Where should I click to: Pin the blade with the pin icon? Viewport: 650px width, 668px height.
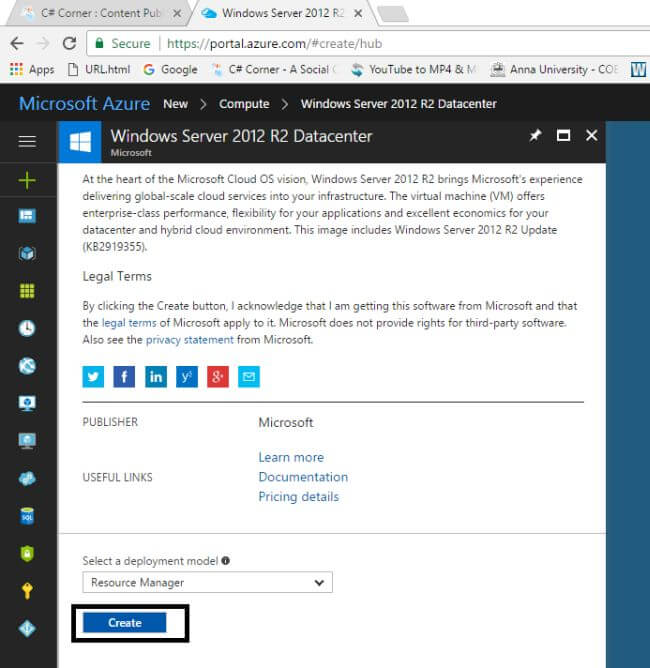535,135
